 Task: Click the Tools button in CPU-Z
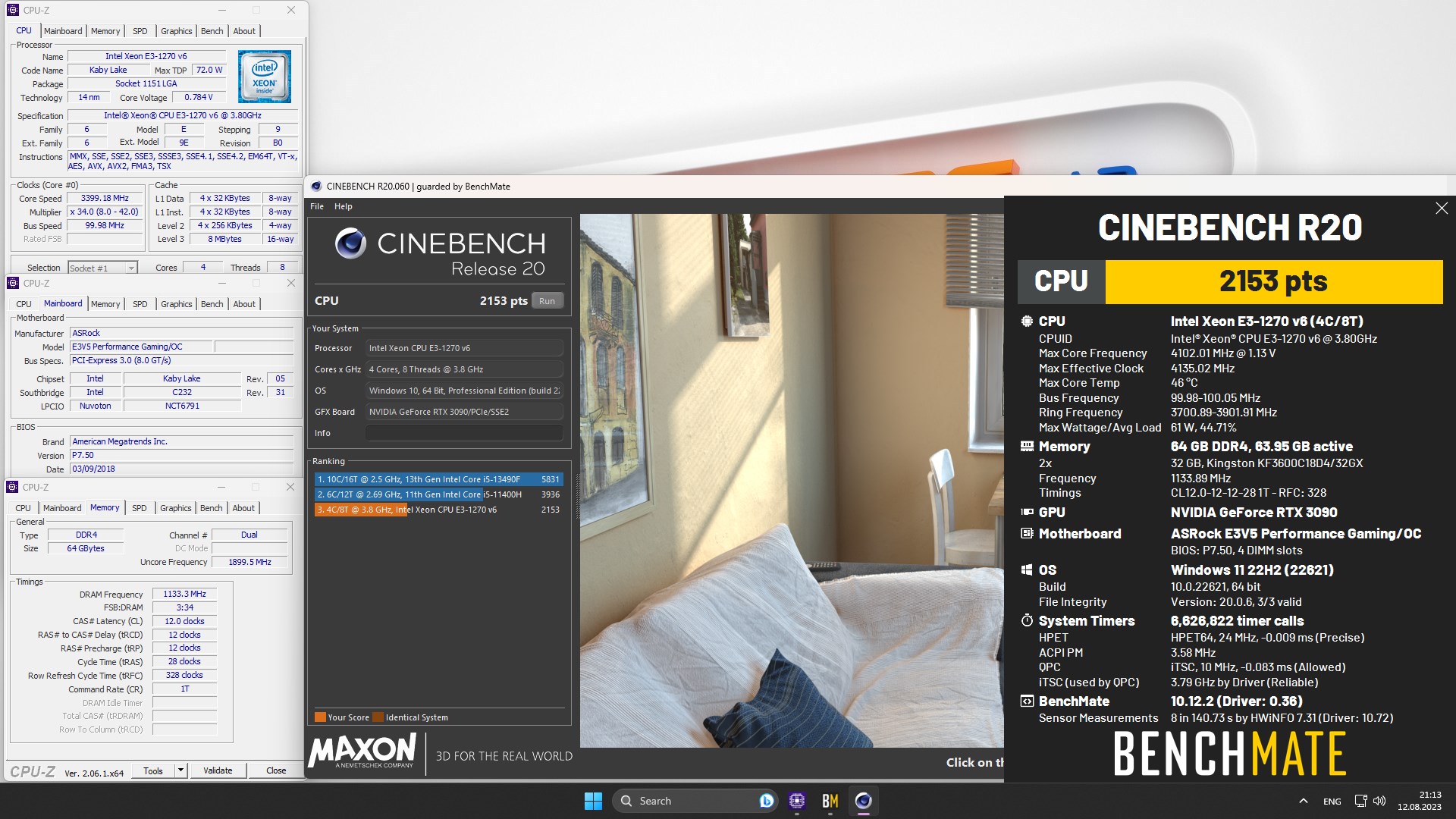(153, 770)
